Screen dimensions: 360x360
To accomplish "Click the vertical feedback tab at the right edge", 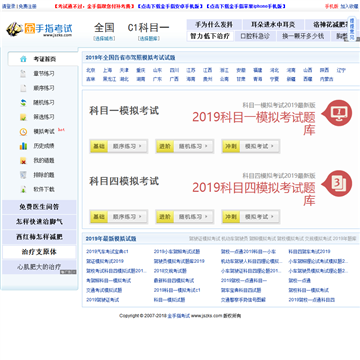I will pyautogui.click(x=353, y=29).
